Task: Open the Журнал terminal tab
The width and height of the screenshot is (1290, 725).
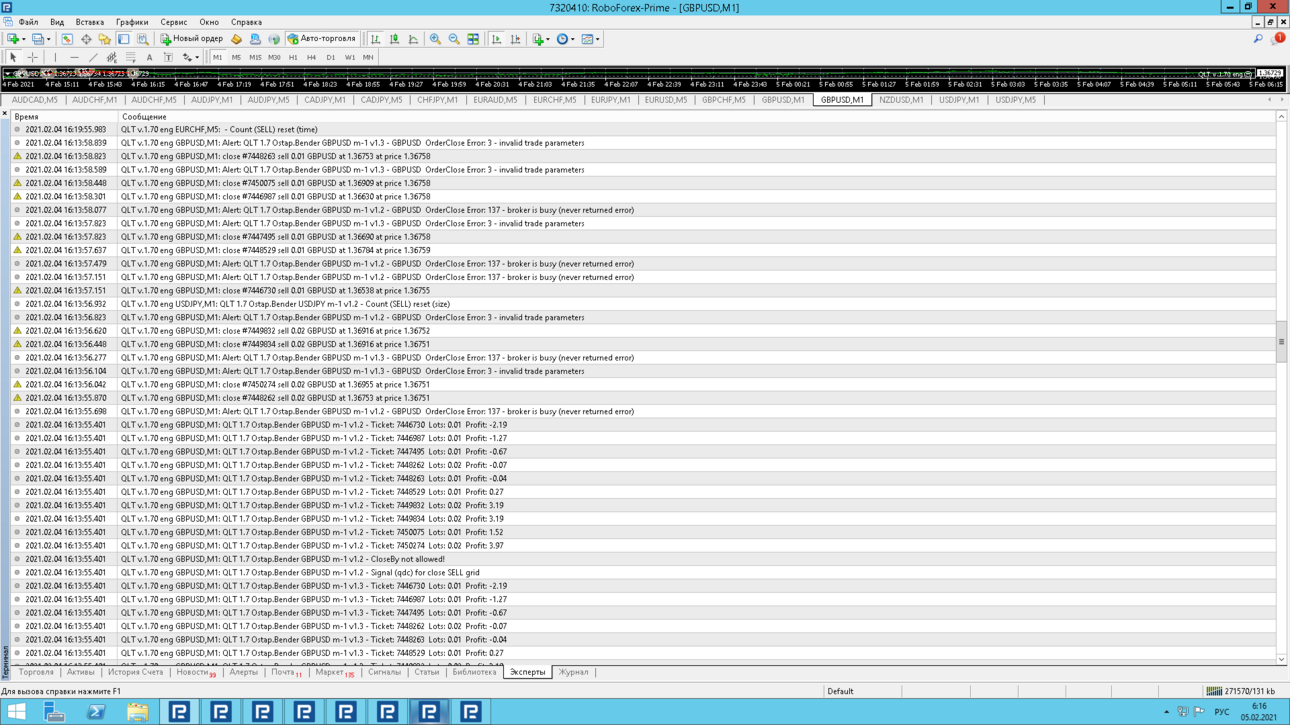Action: [573, 672]
